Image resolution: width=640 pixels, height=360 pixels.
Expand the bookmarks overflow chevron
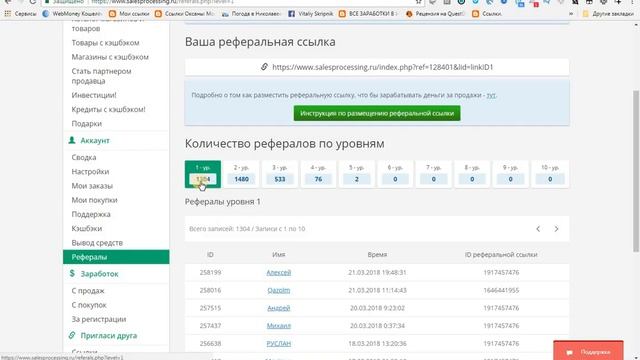(x=571, y=13)
